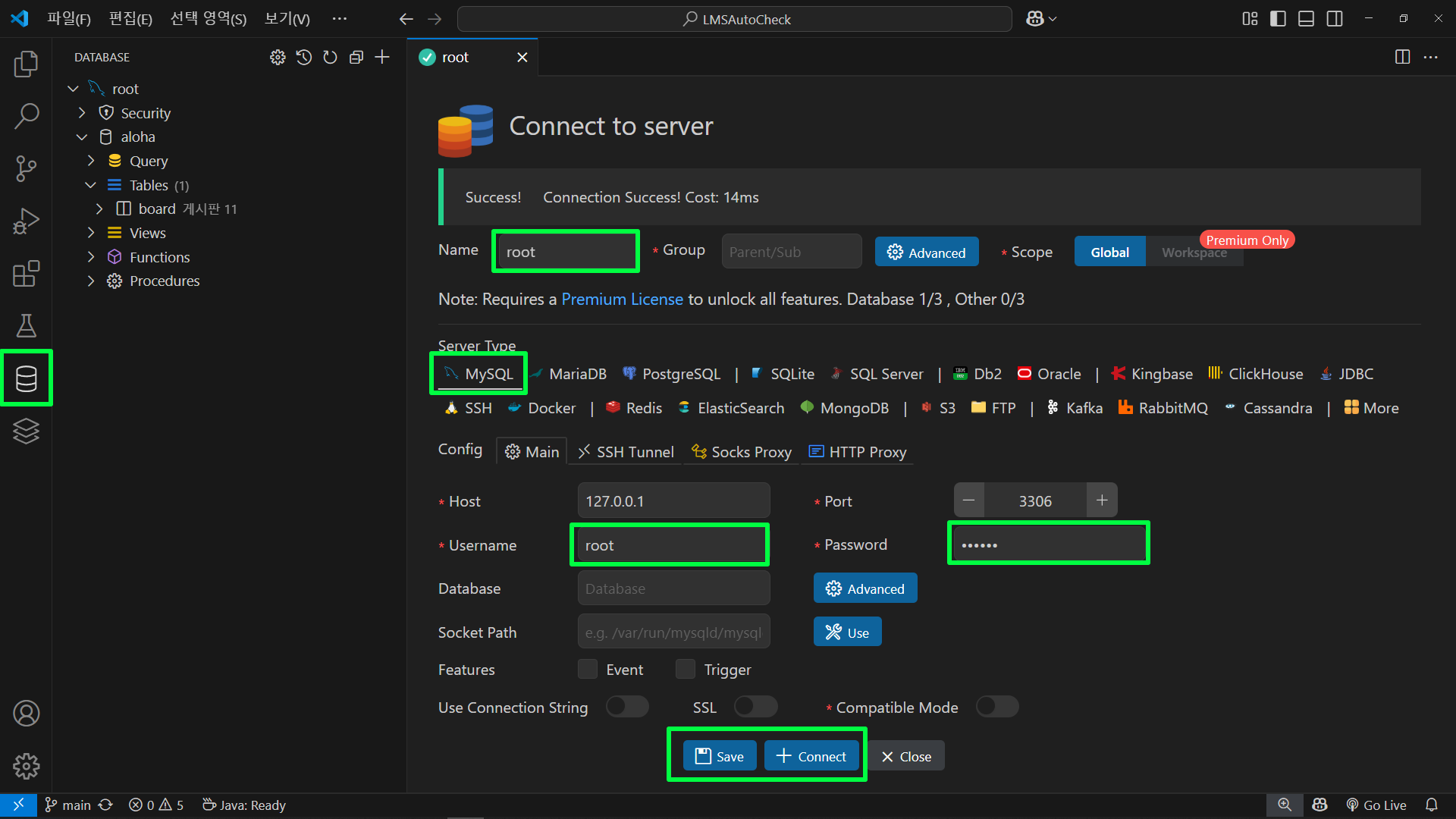
Task: Open the 파일(F) menu
Action: coord(69,19)
